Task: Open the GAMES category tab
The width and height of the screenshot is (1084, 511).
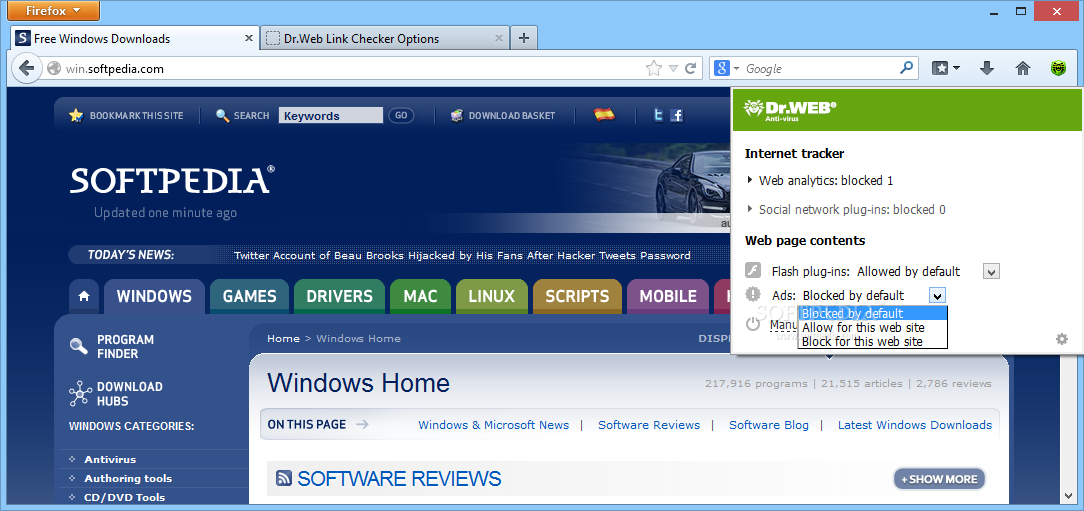Action: 250,297
